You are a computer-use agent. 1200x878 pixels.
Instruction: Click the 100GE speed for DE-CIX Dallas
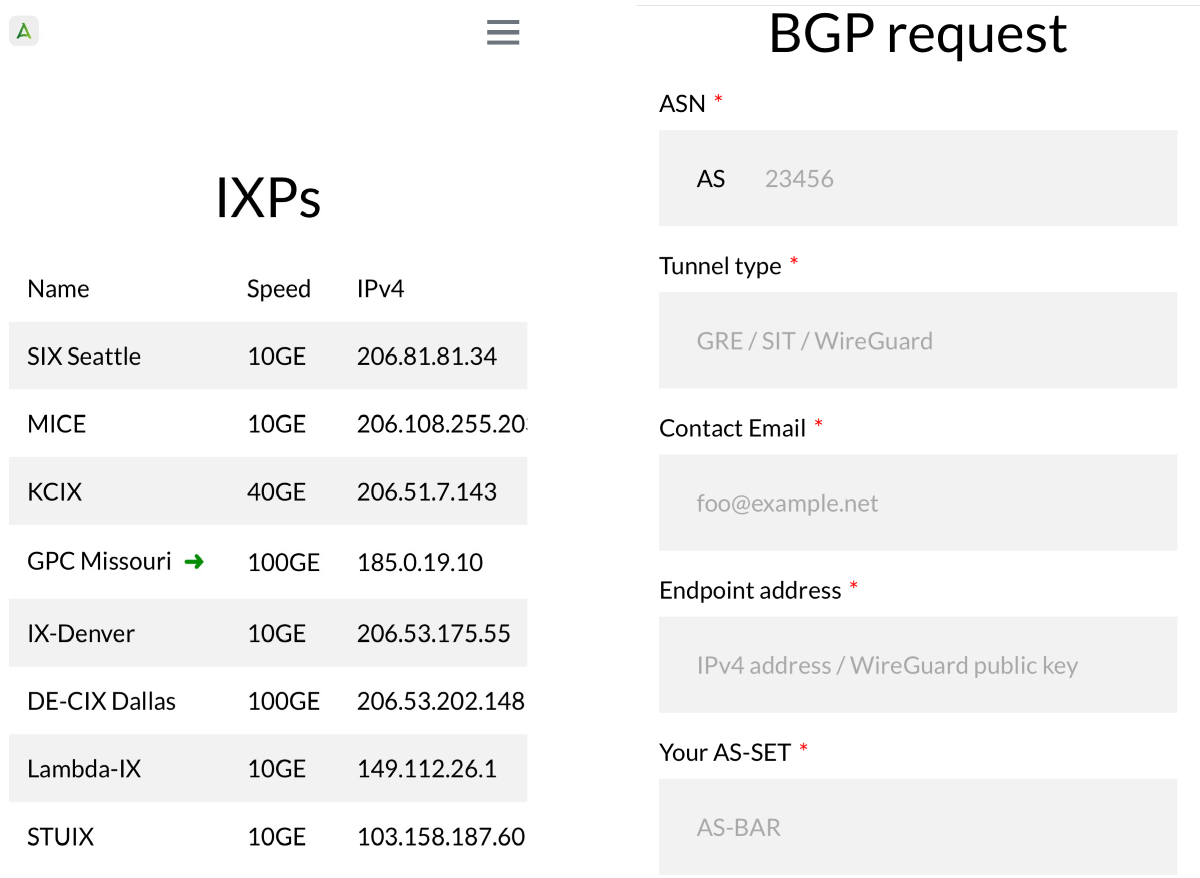(x=284, y=702)
